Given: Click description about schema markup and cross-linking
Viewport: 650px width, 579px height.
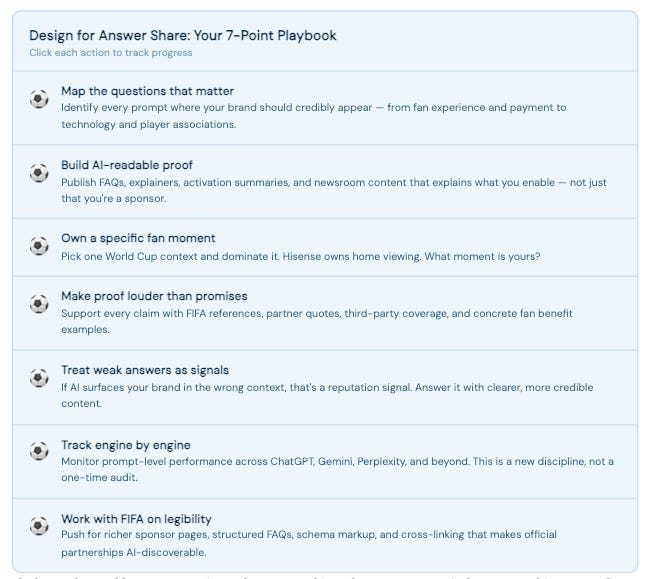Looking at the screenshot, I should [309, 543].
